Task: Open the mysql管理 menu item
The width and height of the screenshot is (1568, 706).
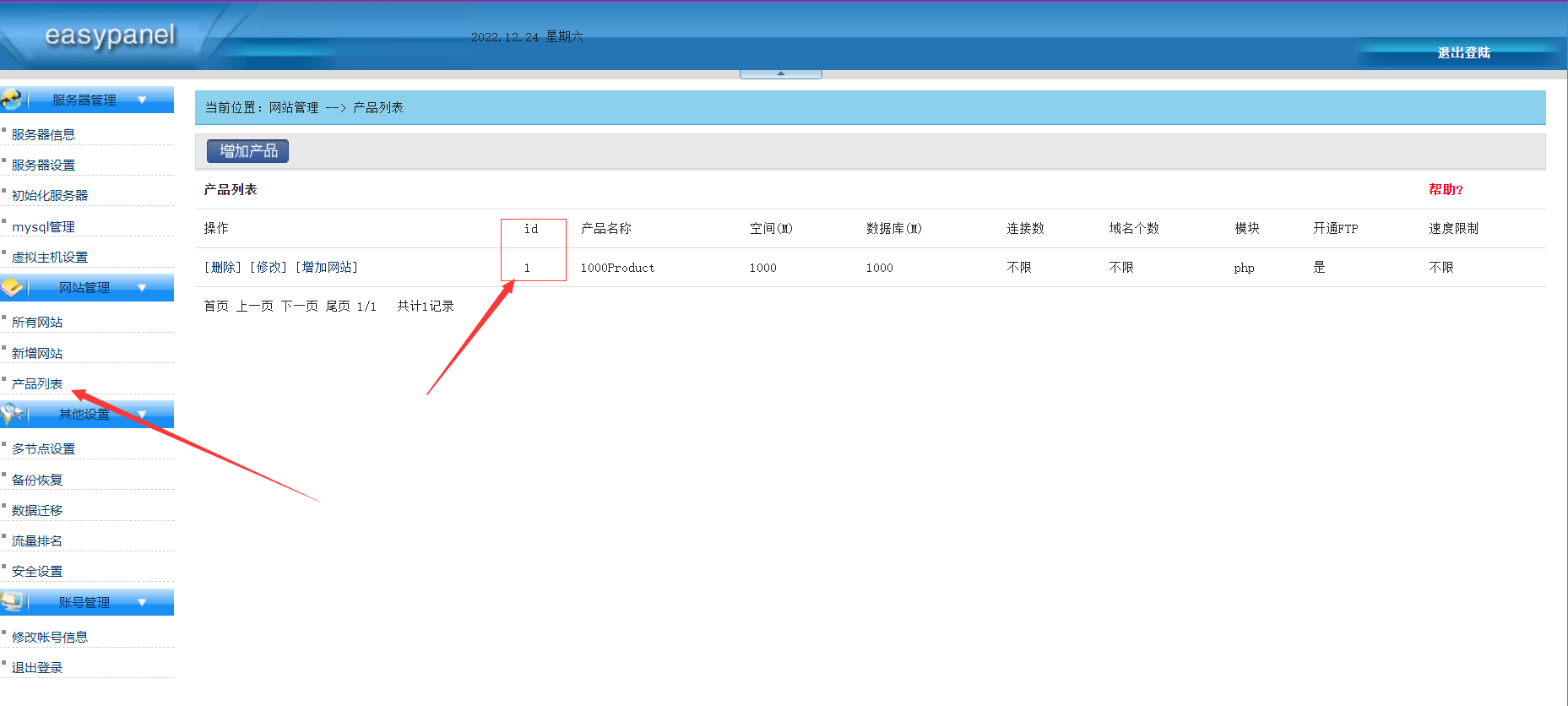Action: (x=43, y=227)
